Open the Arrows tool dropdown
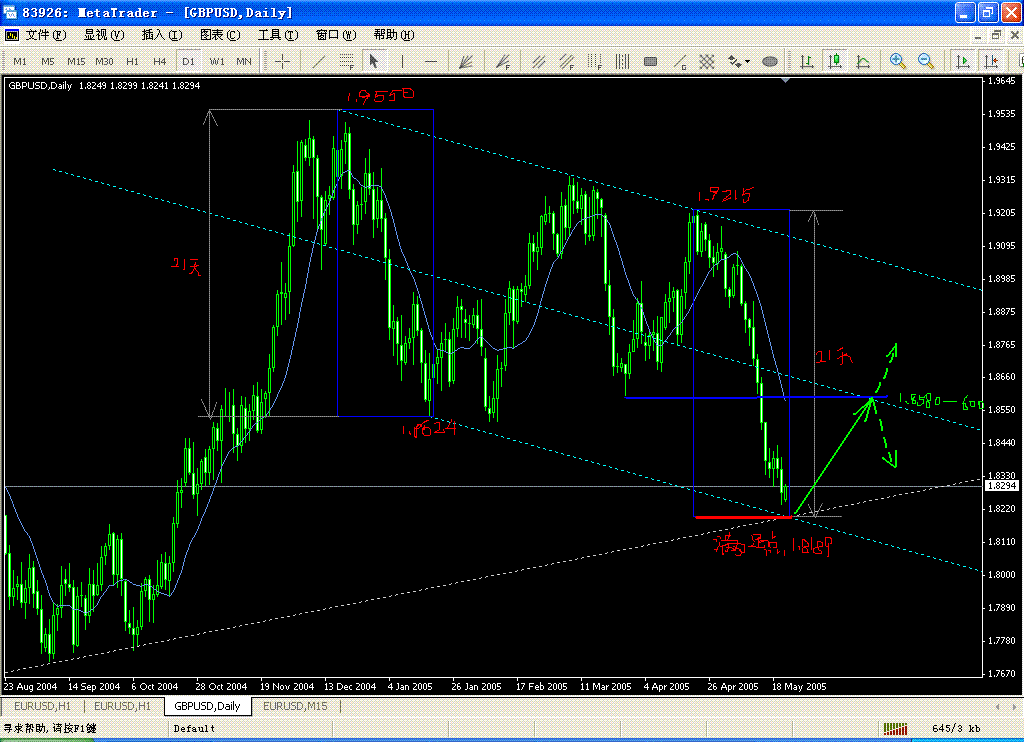 coord(747,62)
